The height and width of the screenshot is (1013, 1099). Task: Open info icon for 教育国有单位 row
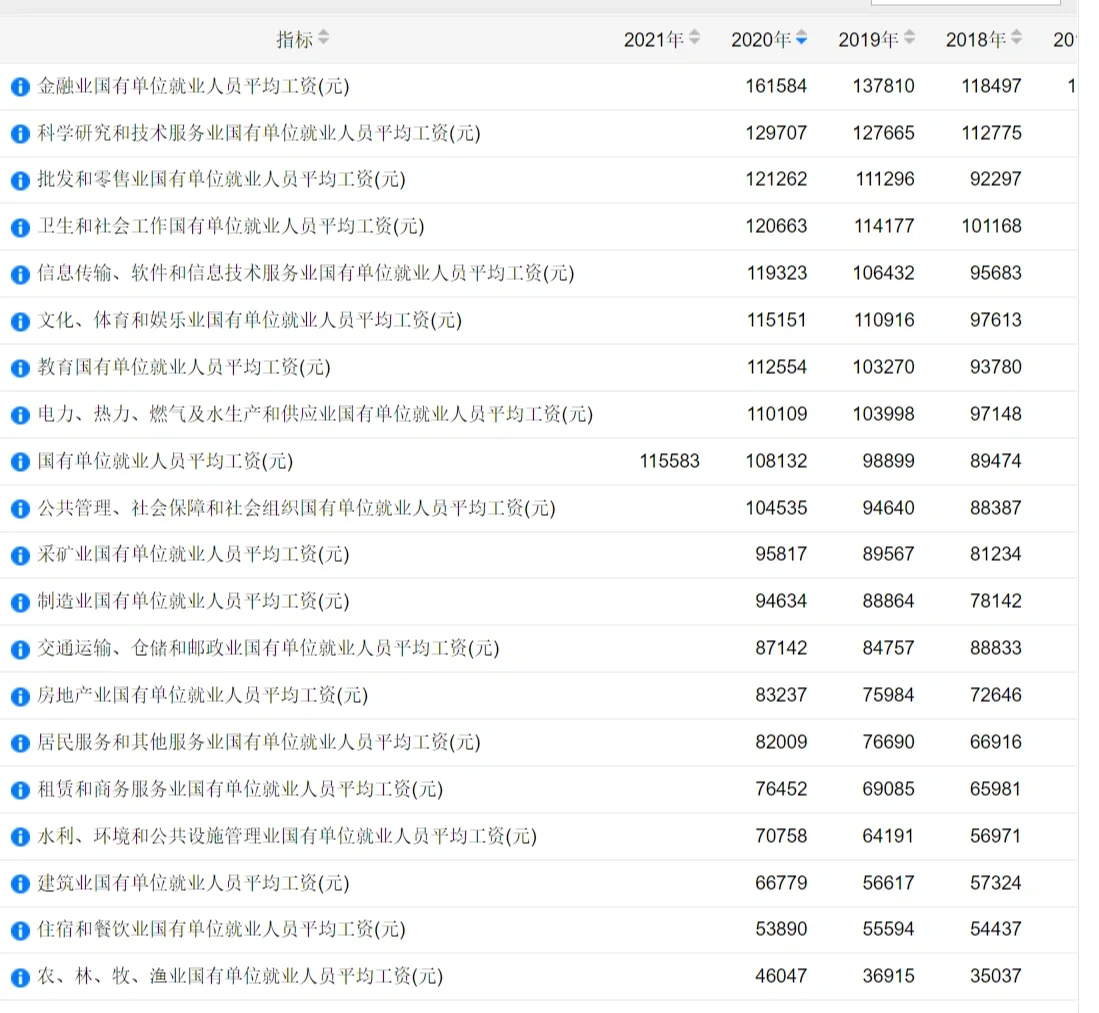(x=20, y=368)
